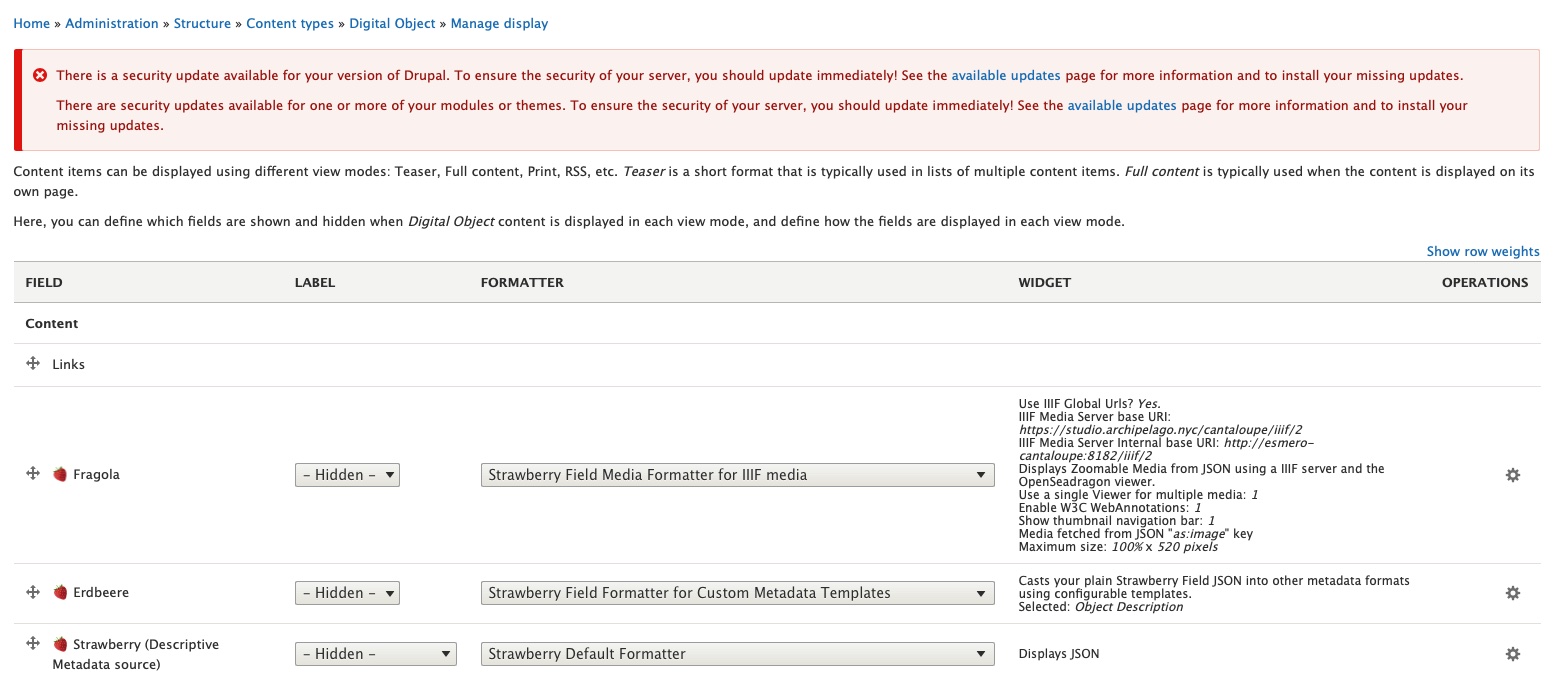Click the drag handle for Links row

(x=32, y=364)
